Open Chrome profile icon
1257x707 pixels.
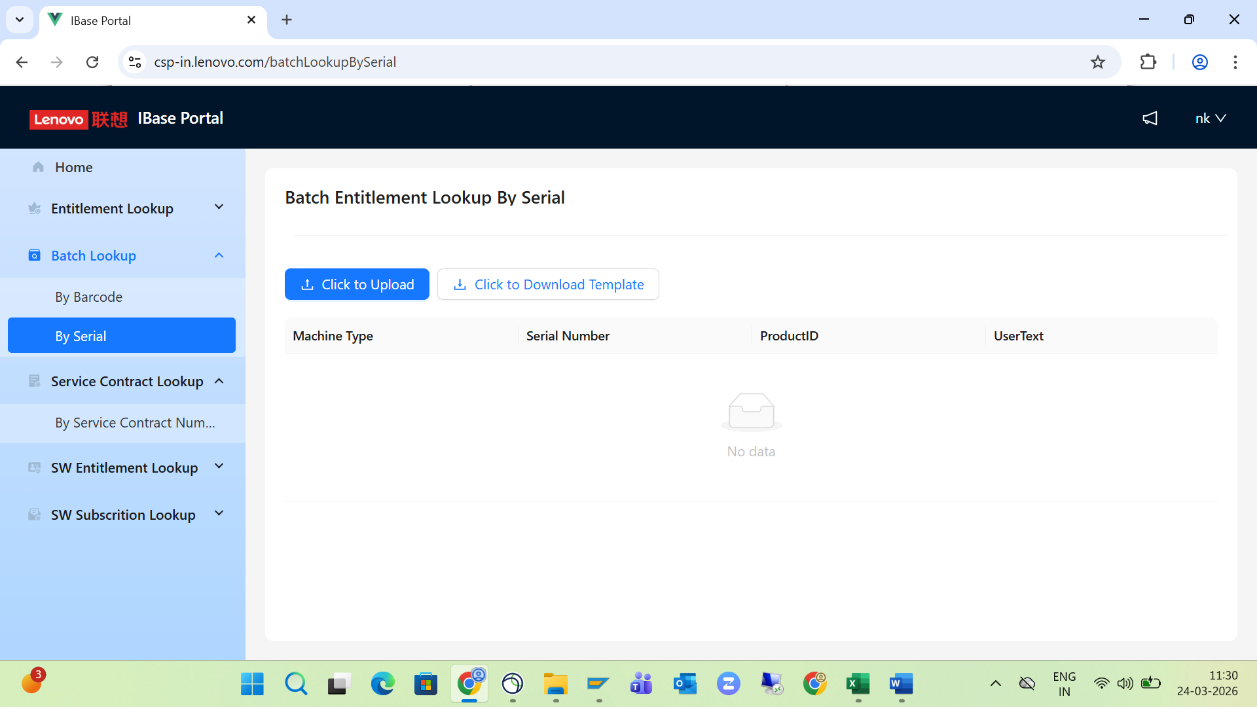pyautogui.click(x=1200, y=62)
